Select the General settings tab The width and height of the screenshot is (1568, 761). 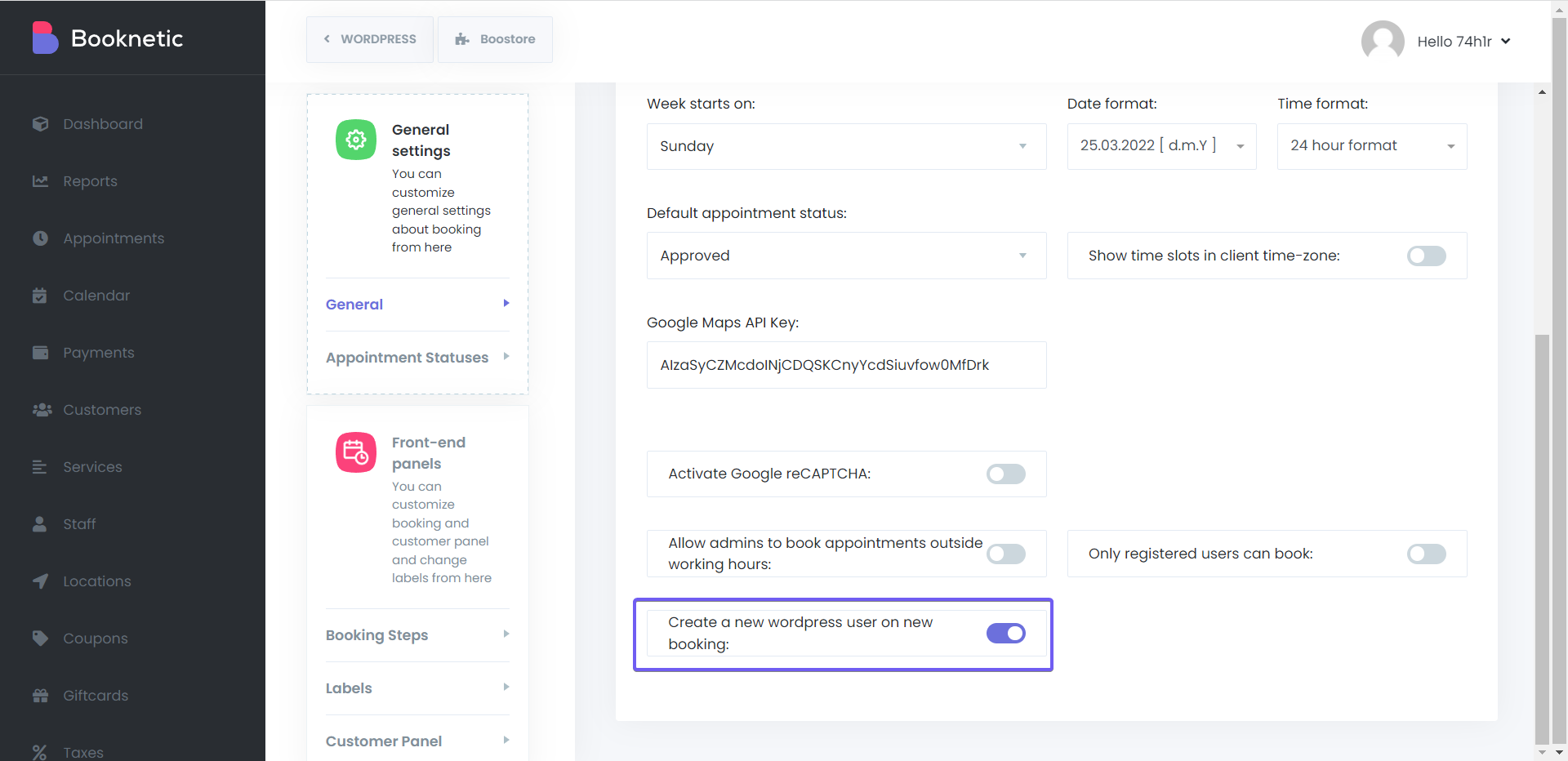354,304
